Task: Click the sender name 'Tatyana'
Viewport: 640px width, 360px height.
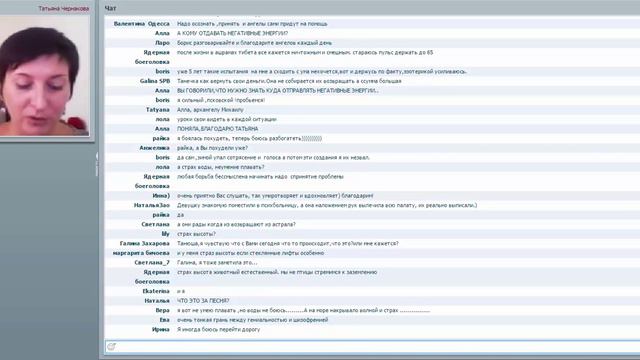Action: 158,109
